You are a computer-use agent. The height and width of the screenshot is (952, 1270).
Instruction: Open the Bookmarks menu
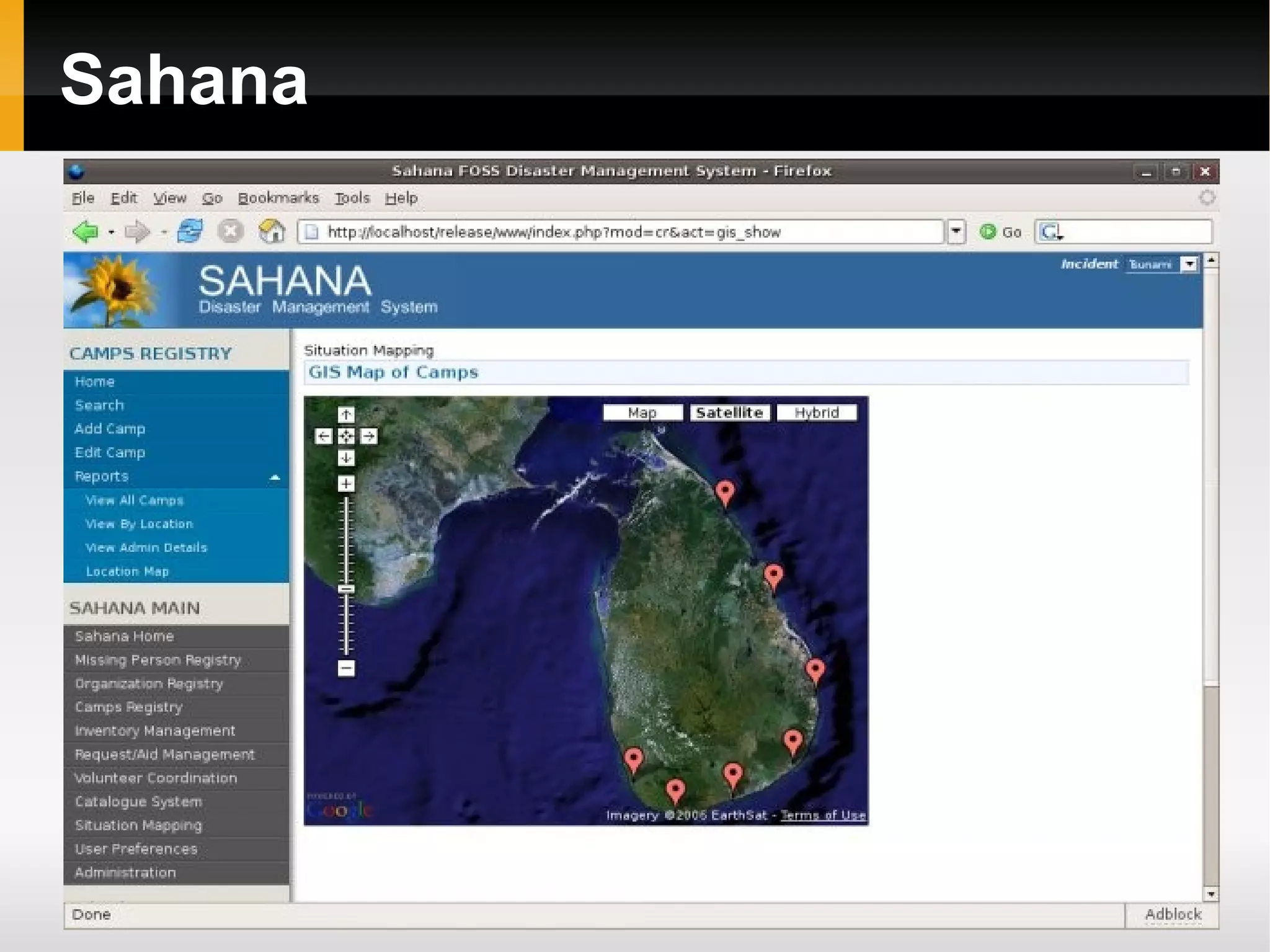click(x=278, y=198)
